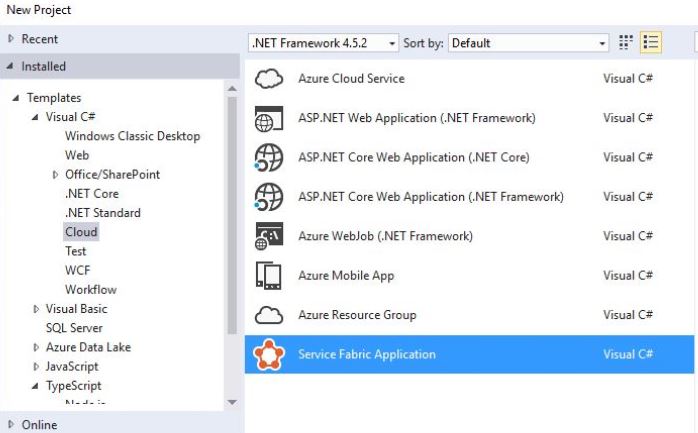698x433 pixels.
Task: Click the Azure Mobile App device icon
Action: pos(270,275)
